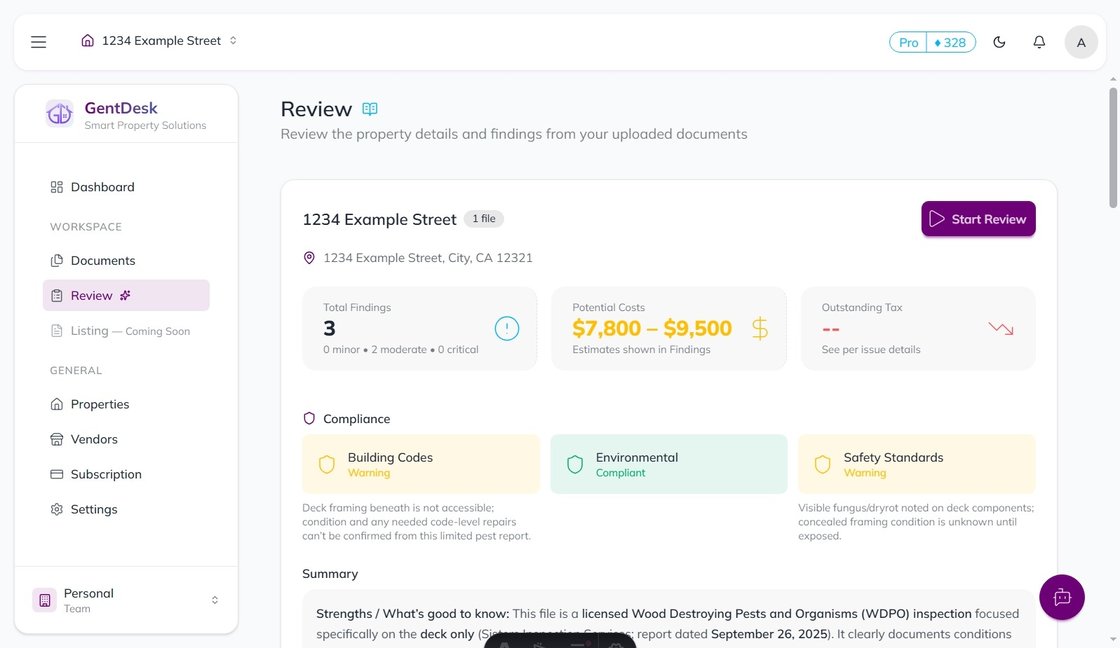Viewport: 1120px width, 648px height.
Task: Select Vendors from the sidebar
Action: click(94, 439)
